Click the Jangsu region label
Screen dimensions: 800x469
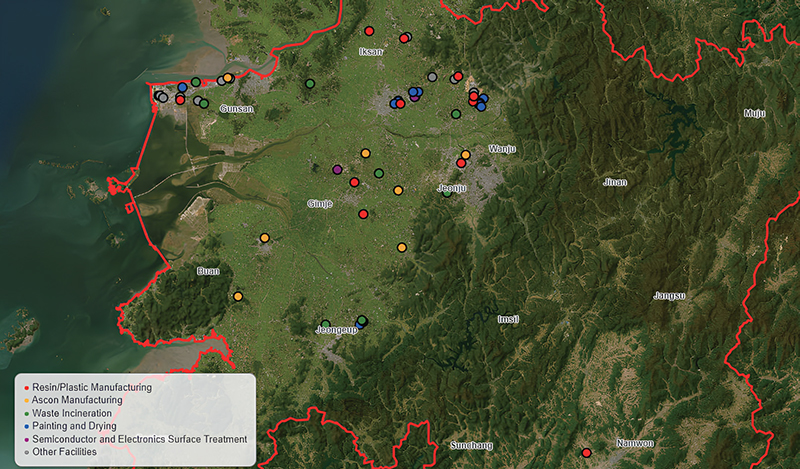pyautogui.click(x=669, y=296)
